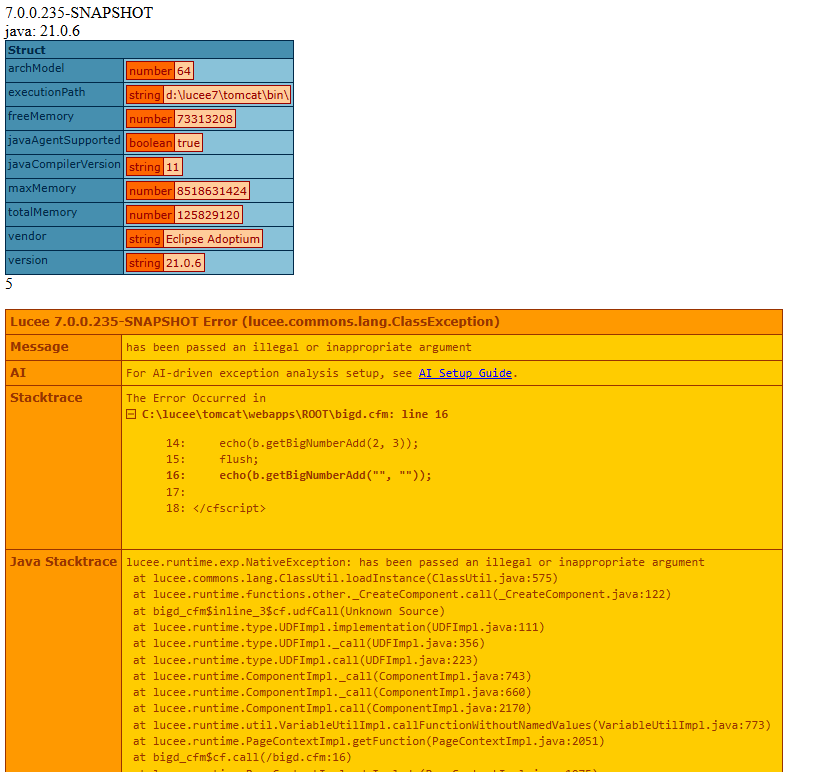Select the totalMemory value 125829120
The height and width of the screenshot is (772, 836).
(208, 215)
